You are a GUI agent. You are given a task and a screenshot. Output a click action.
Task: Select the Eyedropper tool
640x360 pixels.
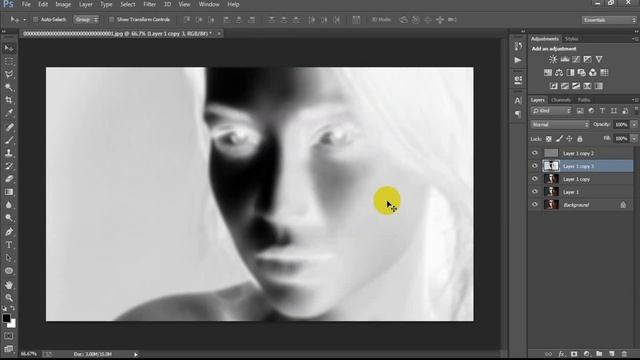point(9,113)
